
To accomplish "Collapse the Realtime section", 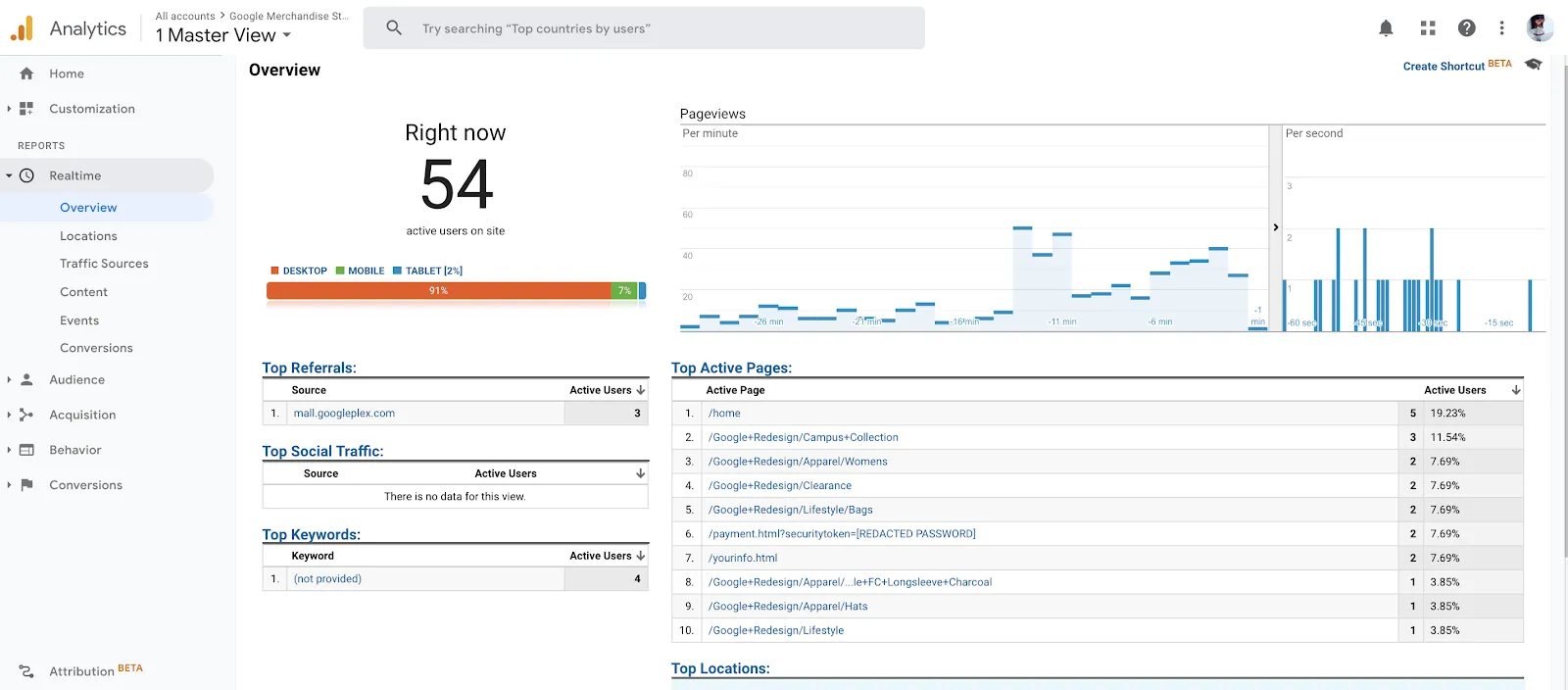I will [9, 175].
